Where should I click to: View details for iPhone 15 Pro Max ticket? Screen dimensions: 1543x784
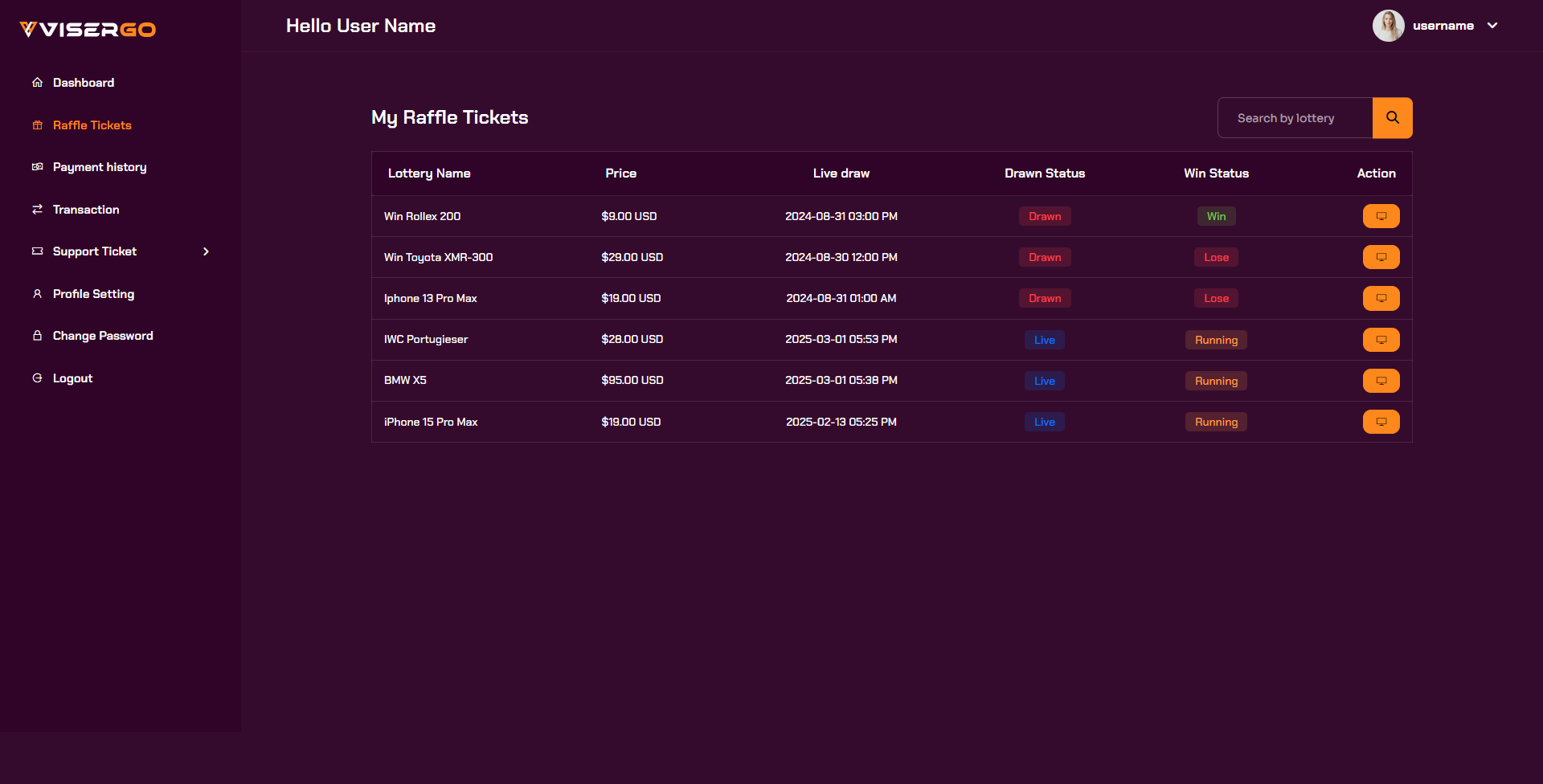tap(1381, 422)
